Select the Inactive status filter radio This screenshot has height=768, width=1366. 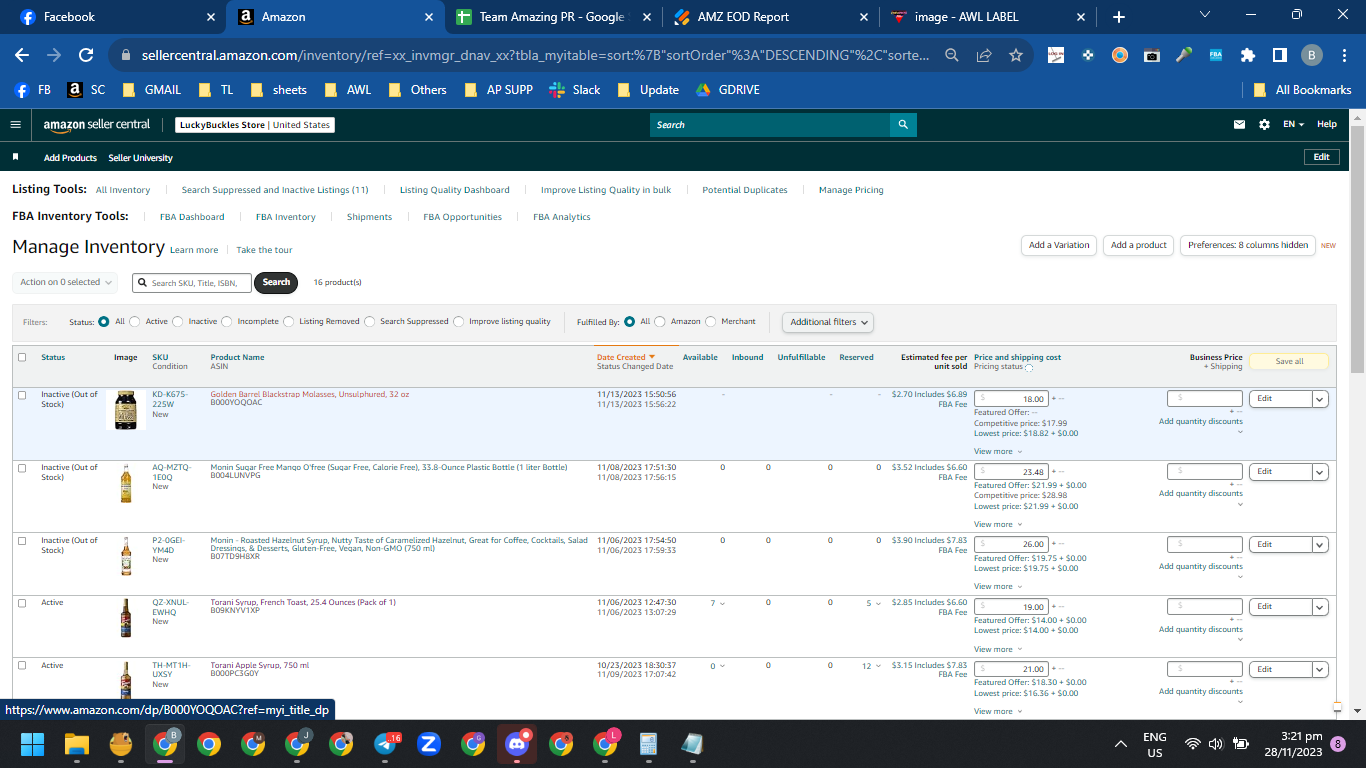click(178, 322)
